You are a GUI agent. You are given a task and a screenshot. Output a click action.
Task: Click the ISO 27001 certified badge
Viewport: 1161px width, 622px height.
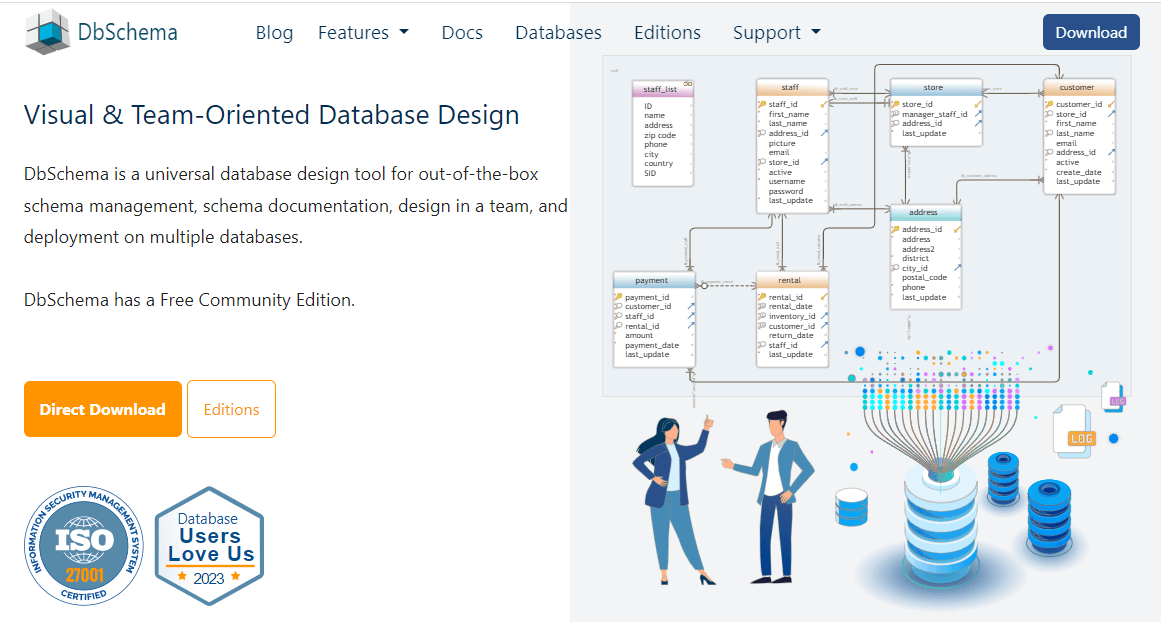[84, 546]
